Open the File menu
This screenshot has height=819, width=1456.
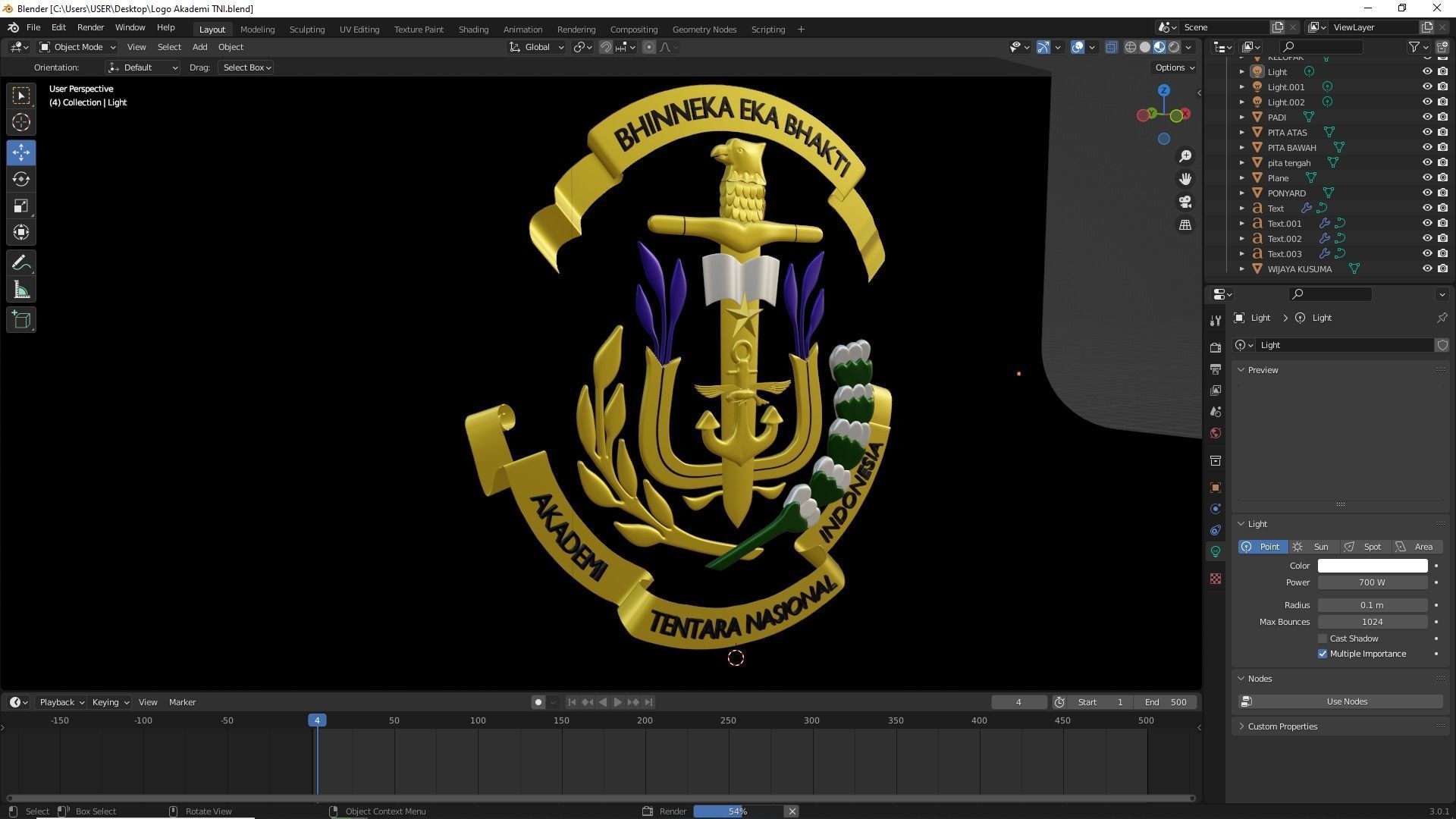(33, 27)
